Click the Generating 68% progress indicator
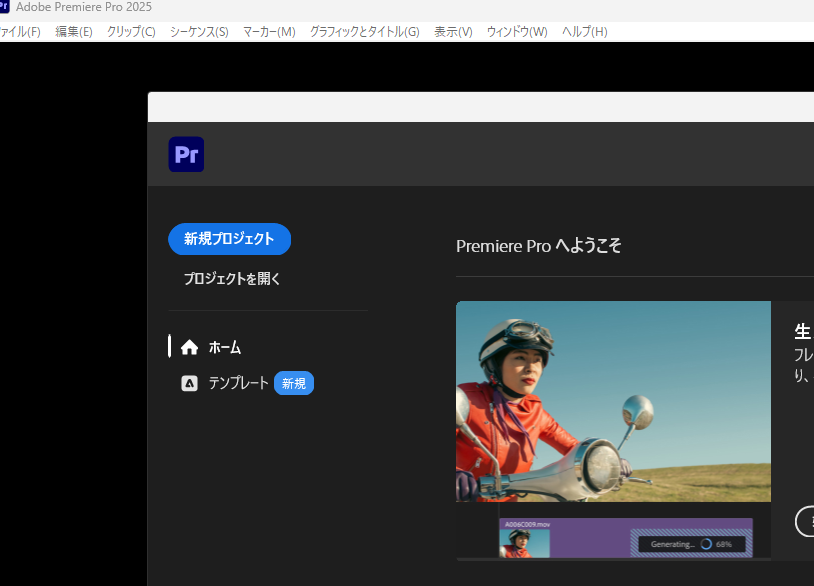This screenshot has width=814, height=586. click(692, 544)
